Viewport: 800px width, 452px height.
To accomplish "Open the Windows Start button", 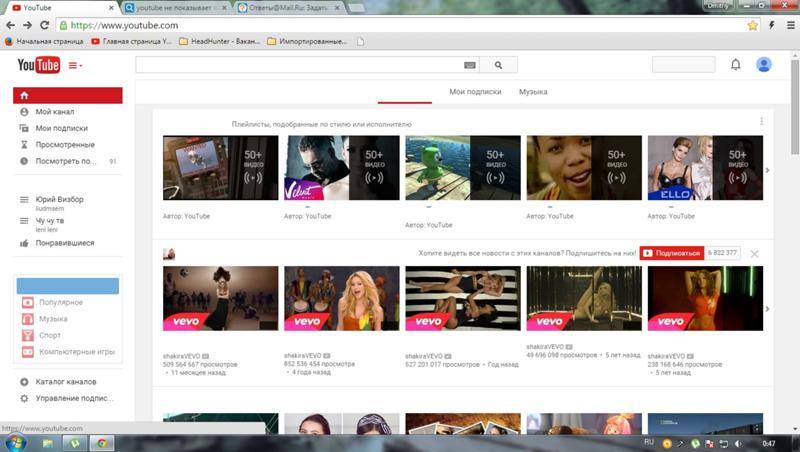I will pos(15,443).
